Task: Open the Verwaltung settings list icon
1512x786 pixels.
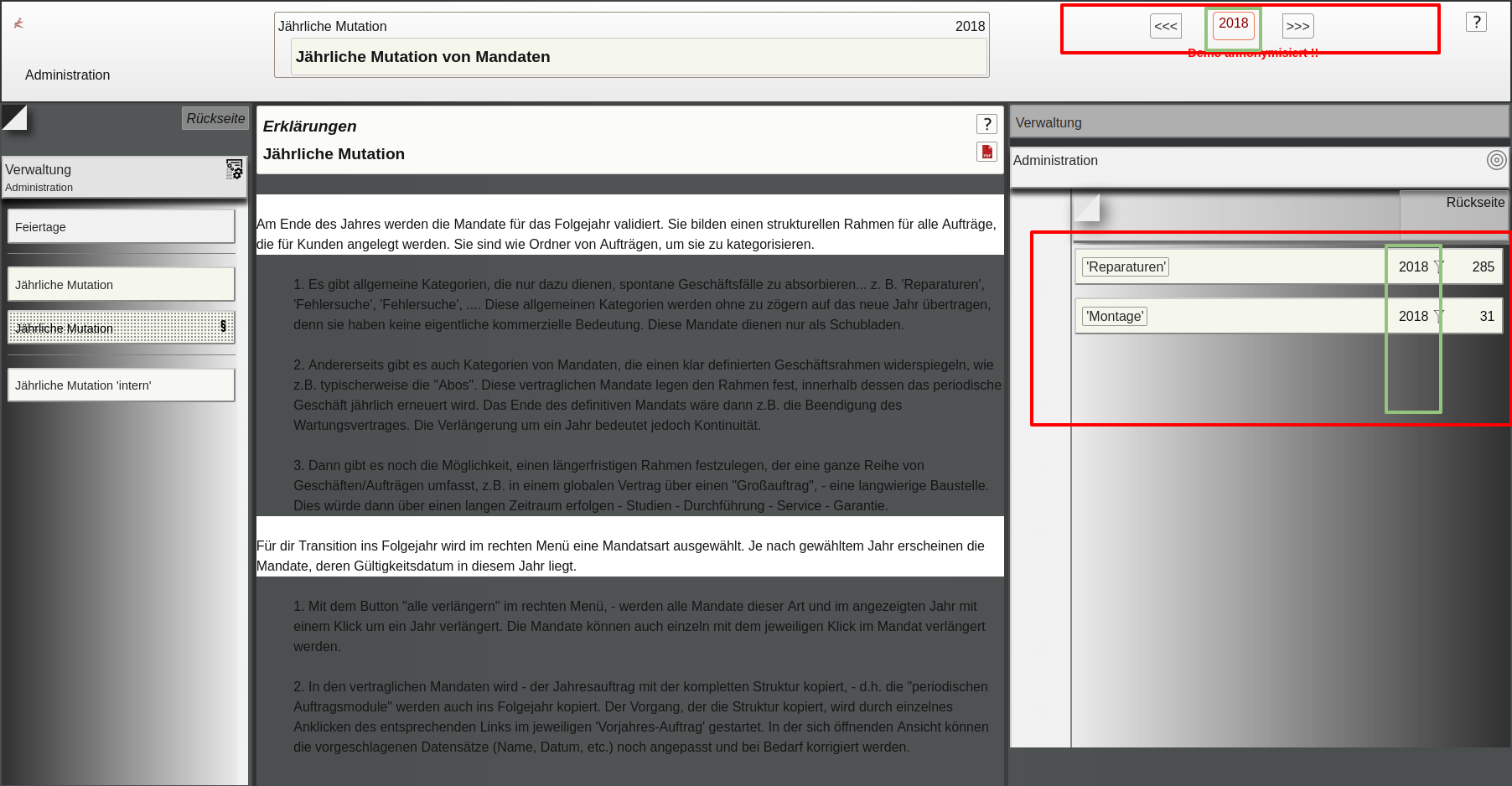Action: pyautogui.click(x=235, y=169)
